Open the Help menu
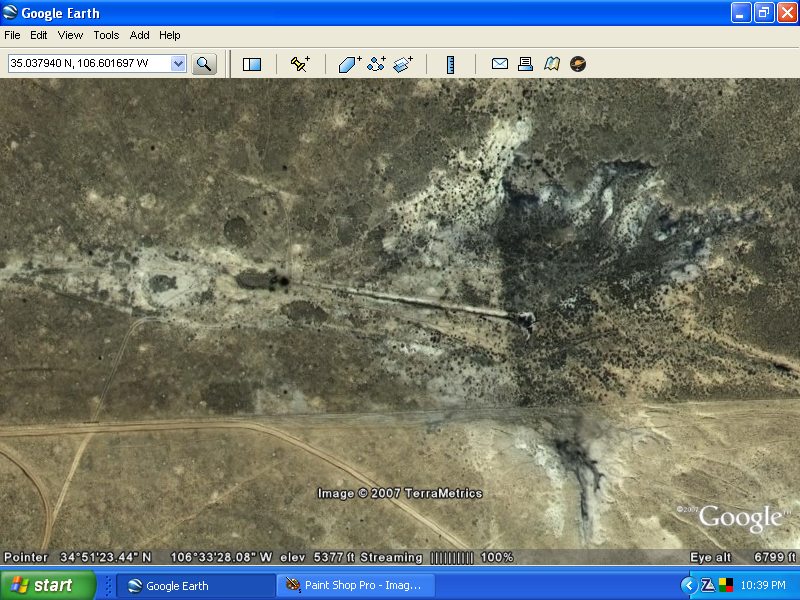 [170, 35]
